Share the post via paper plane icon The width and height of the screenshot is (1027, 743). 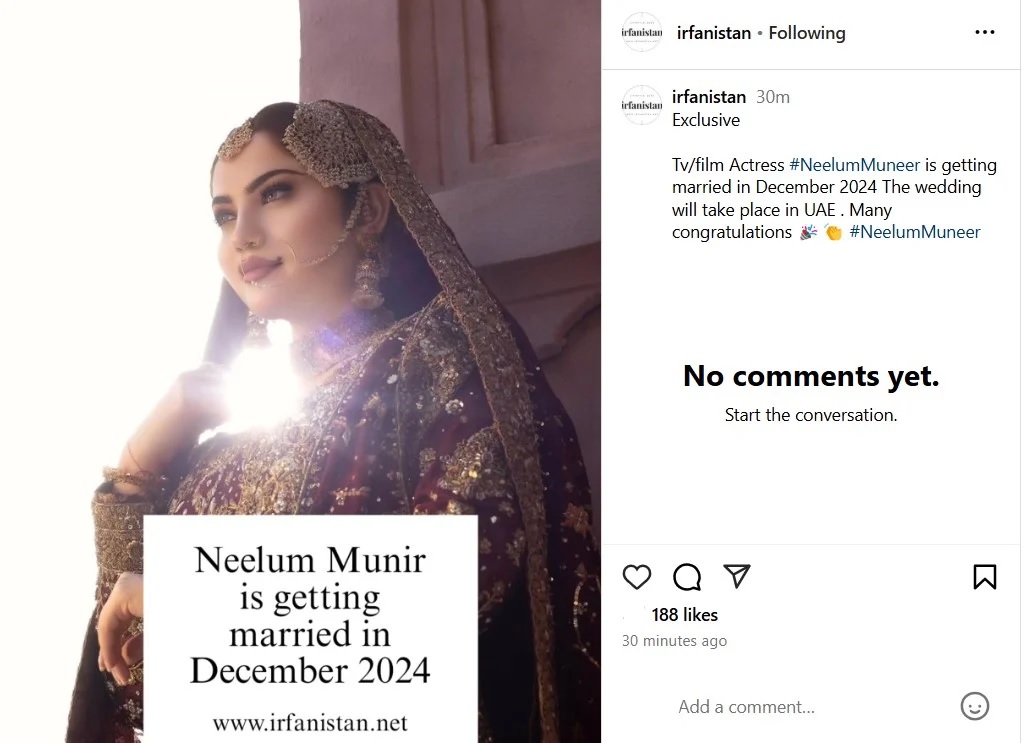737,576
